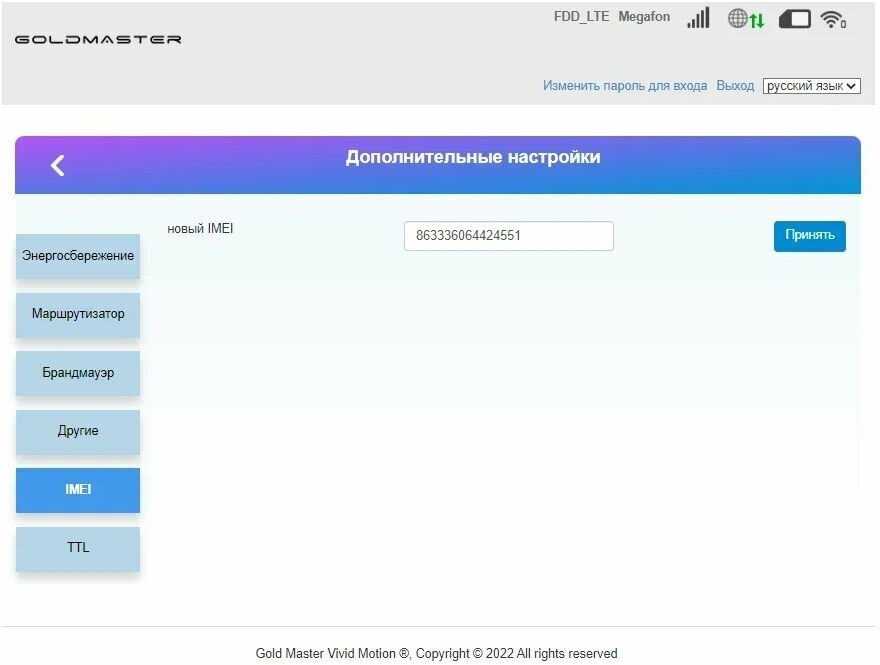Click the signal strength bars icon
Viewport: 880px width, 665px height.
698,18
